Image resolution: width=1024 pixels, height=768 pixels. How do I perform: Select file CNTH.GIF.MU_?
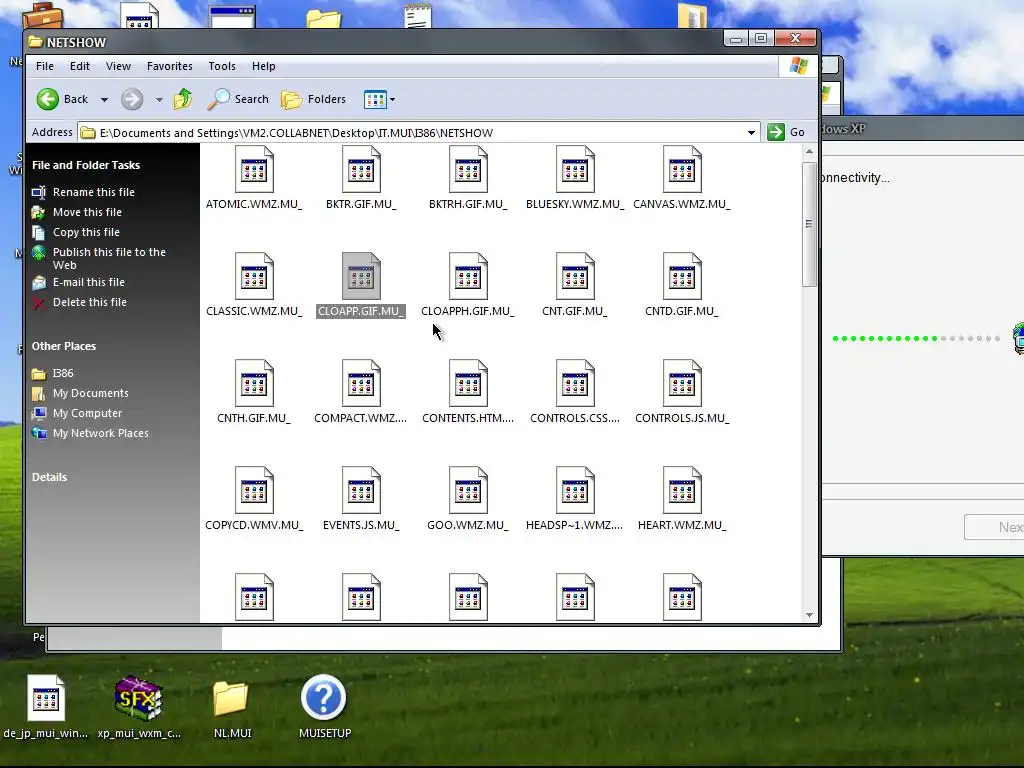(x=254, y=392)
